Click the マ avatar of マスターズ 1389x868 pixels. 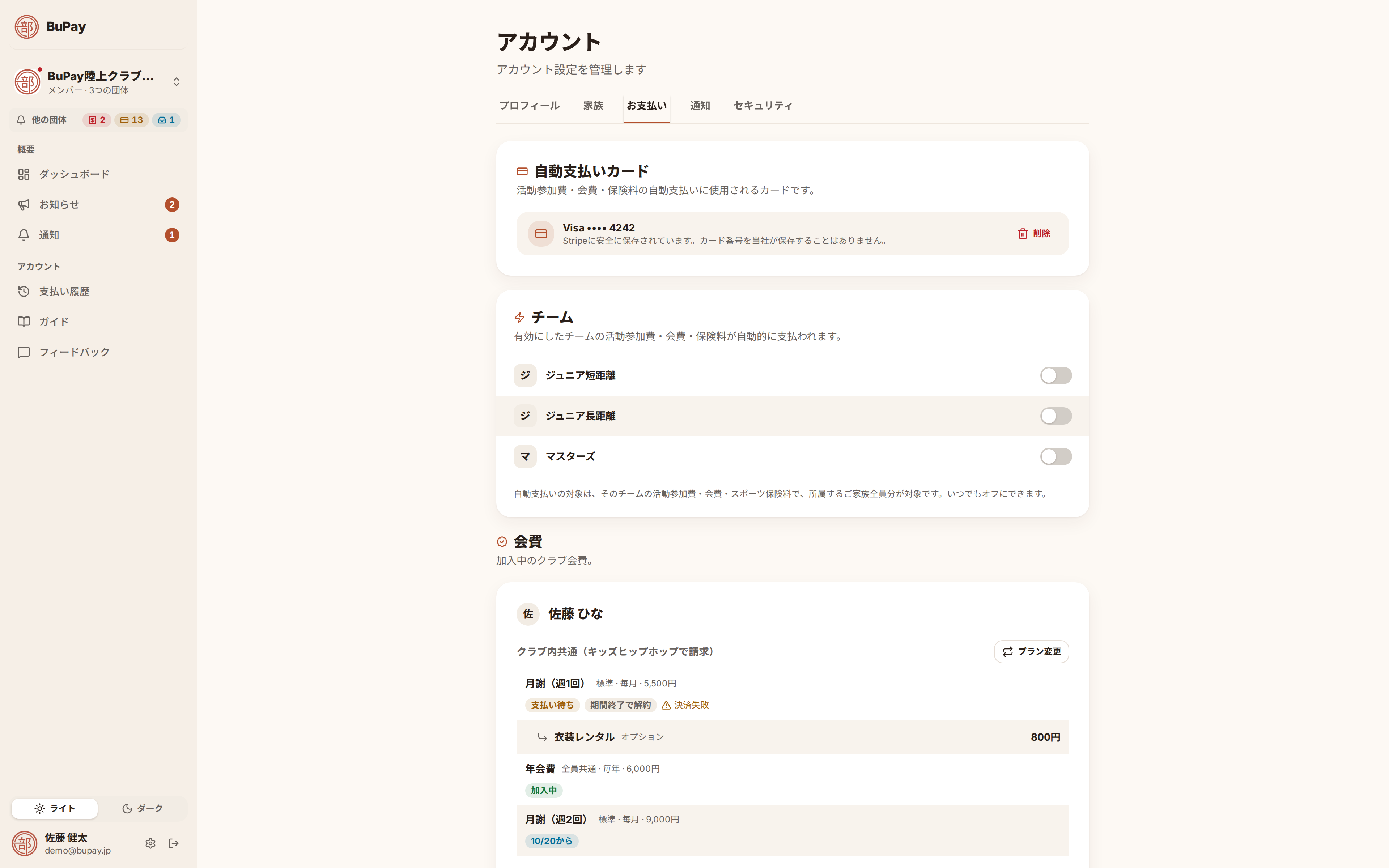click(x=524, y=456)
